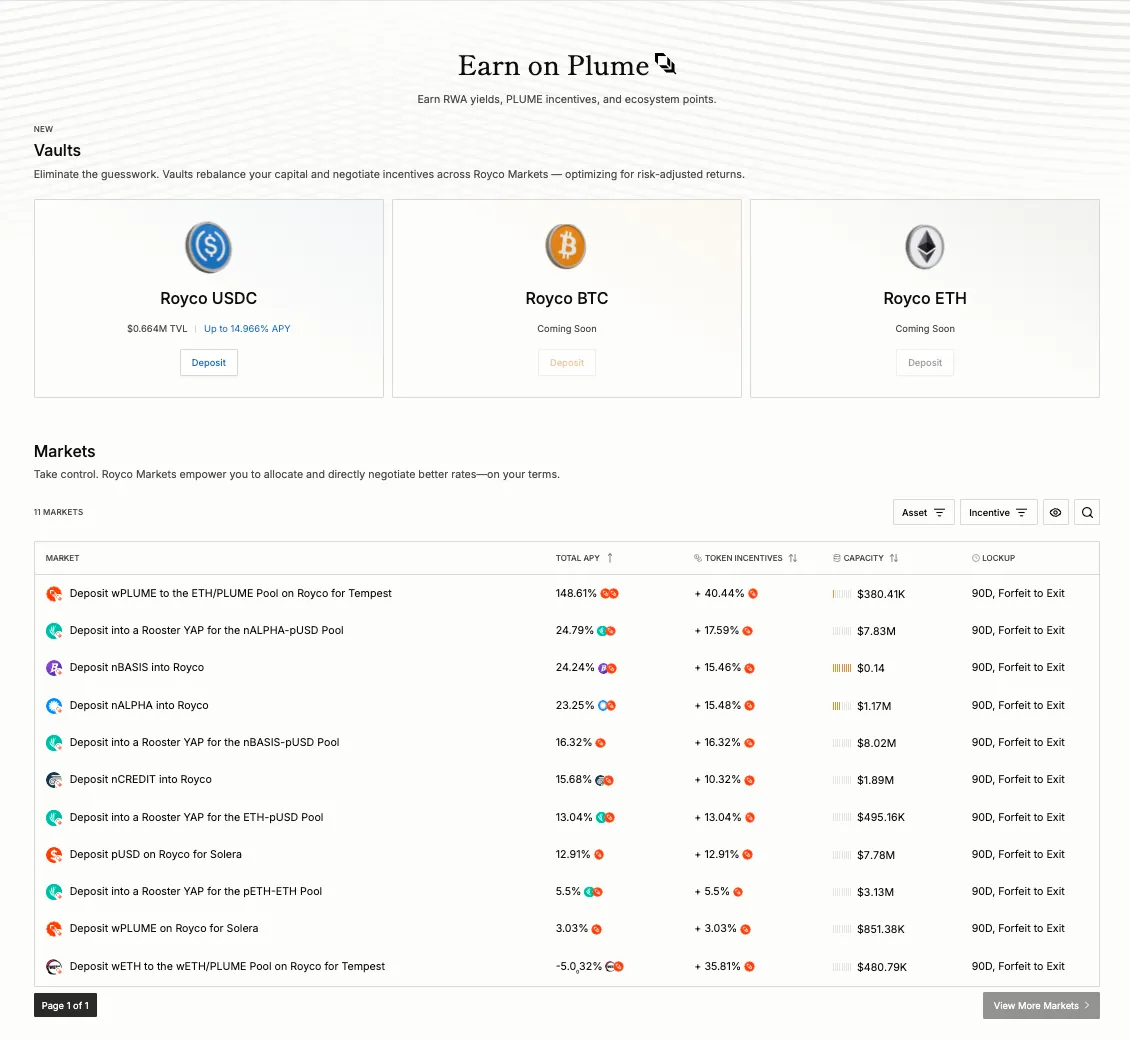Click the Up to 14.966% APY link
1130x1040 pixels.
[x=246, y=329]
